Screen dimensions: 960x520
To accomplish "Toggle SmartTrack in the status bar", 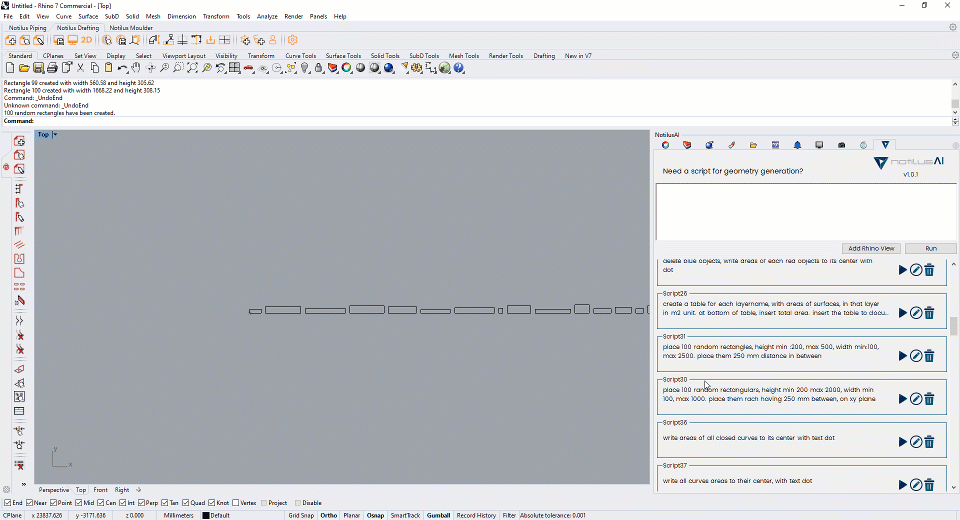I will tap(405, 516).
